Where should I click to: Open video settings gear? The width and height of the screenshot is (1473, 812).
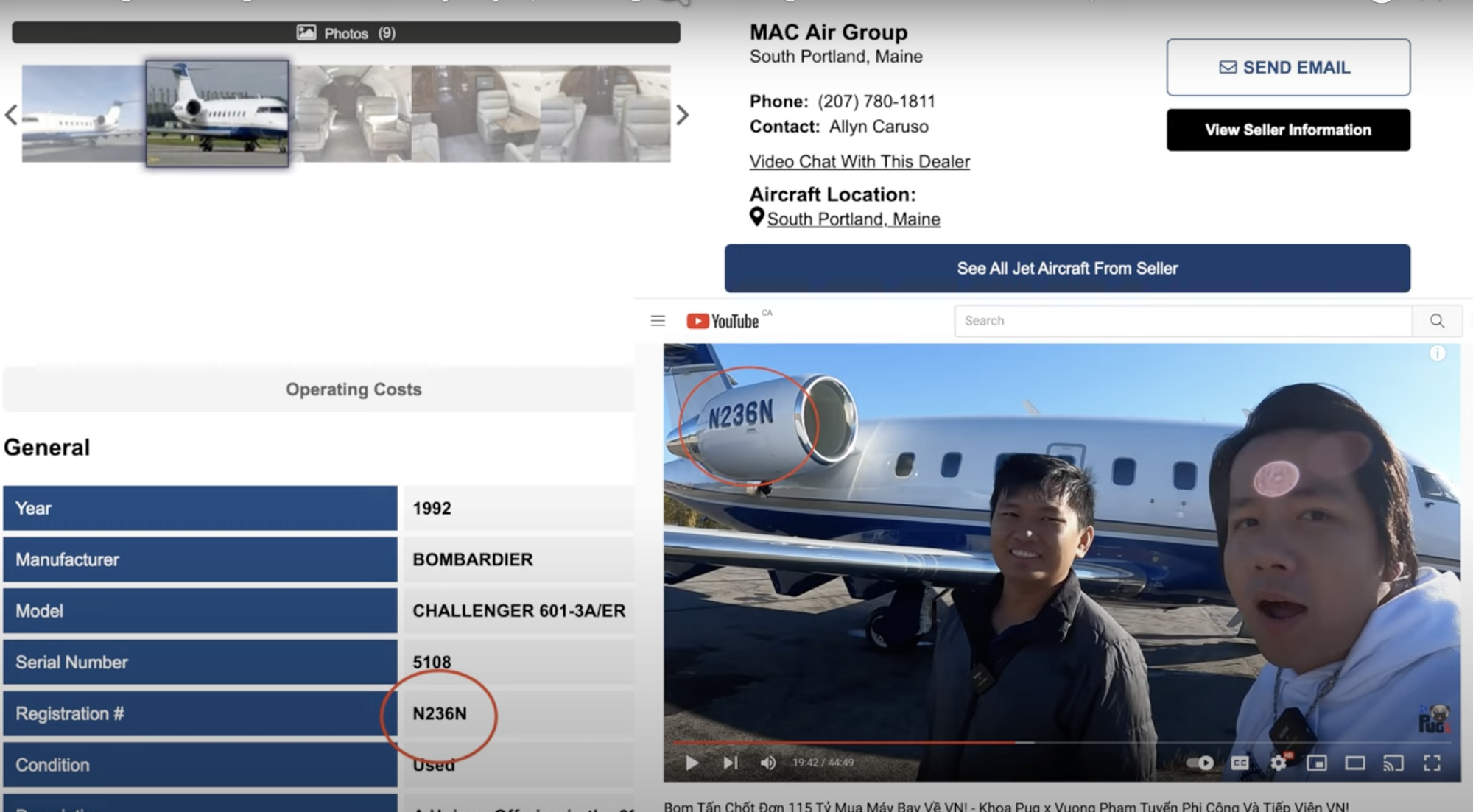click(1279, 763)
